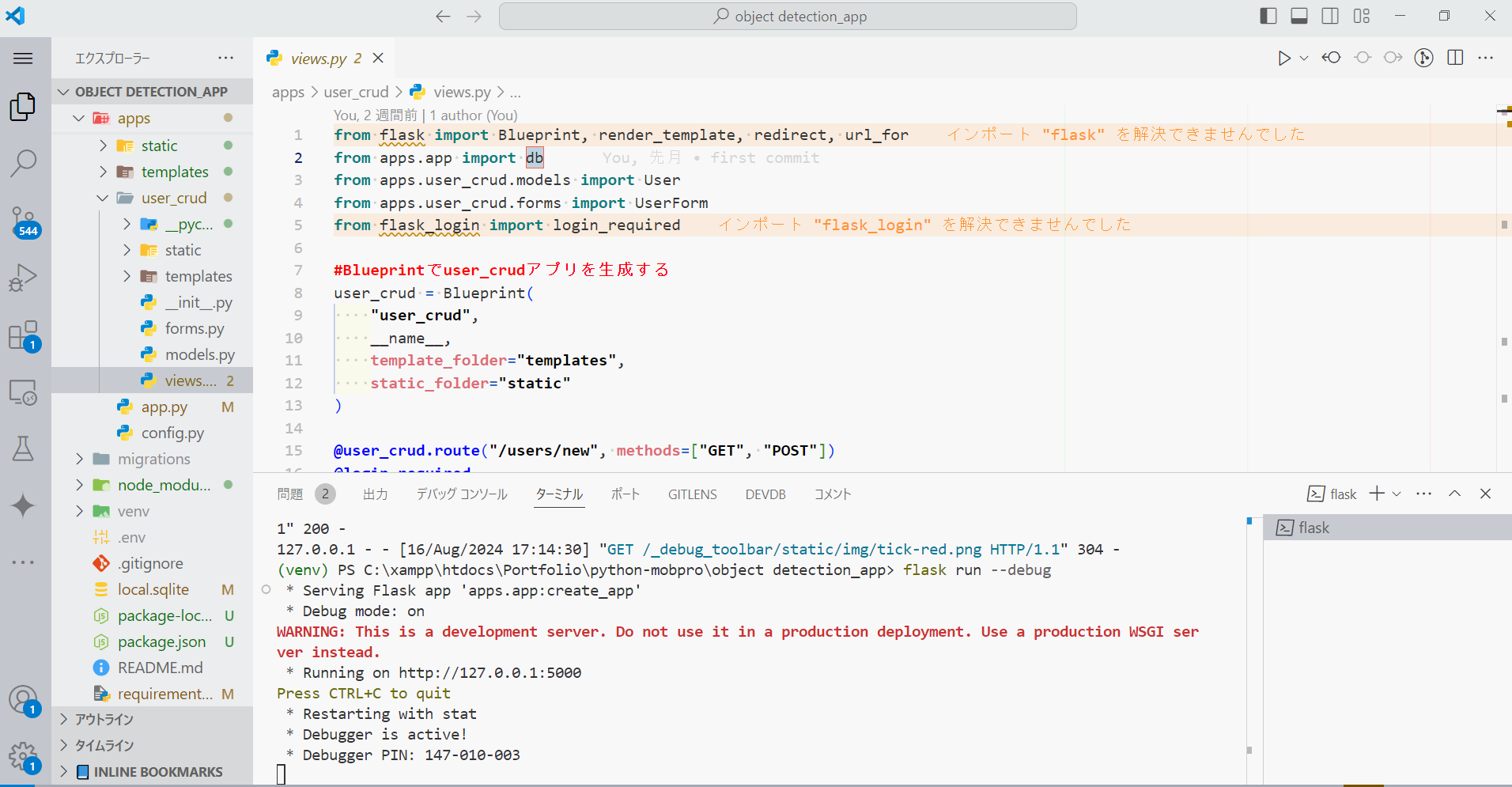The image size is (1512, 787).
Task: Toggle the secondary sidebar visibility
Action: coord(1329,15)
